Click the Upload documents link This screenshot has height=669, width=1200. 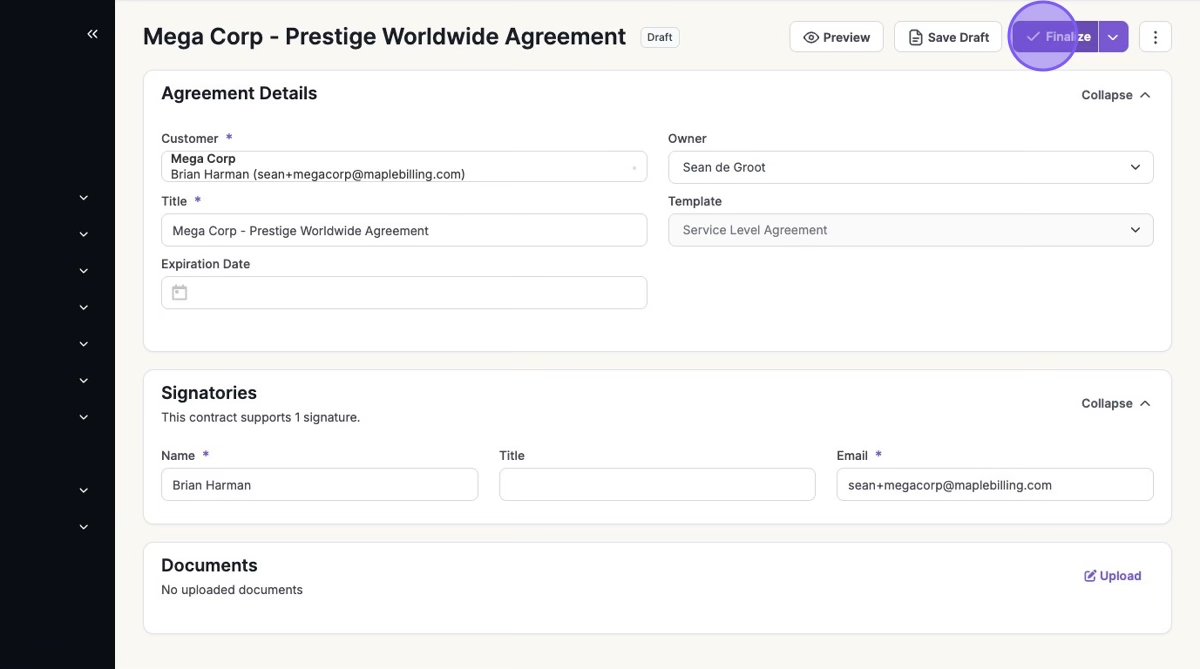1112,576
